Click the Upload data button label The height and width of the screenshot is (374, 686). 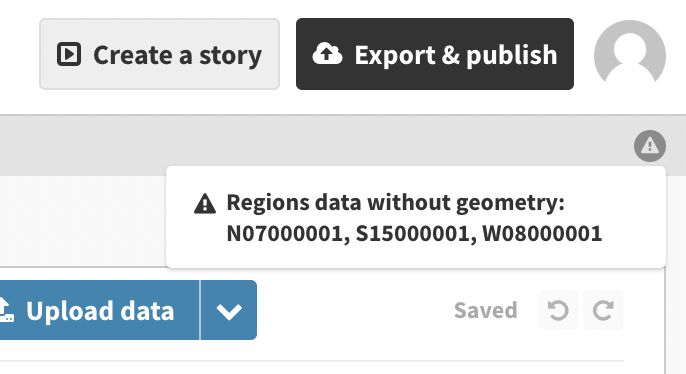(x=100, y=311)
